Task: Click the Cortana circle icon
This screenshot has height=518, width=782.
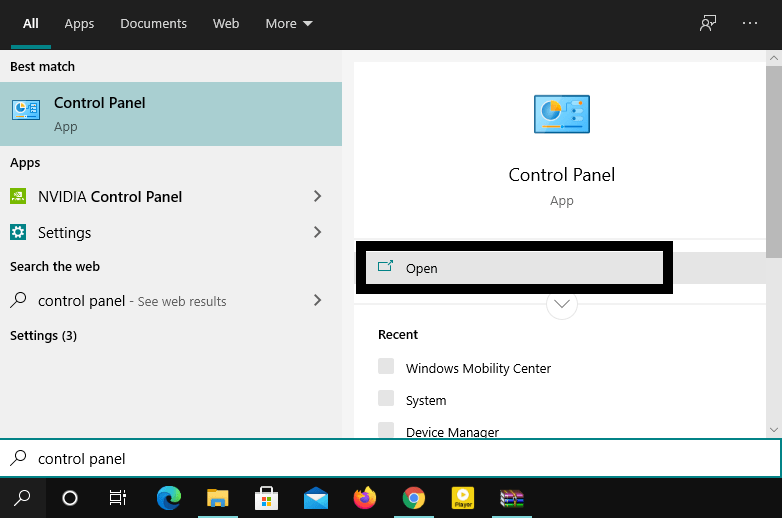Action: click(70, 497)
